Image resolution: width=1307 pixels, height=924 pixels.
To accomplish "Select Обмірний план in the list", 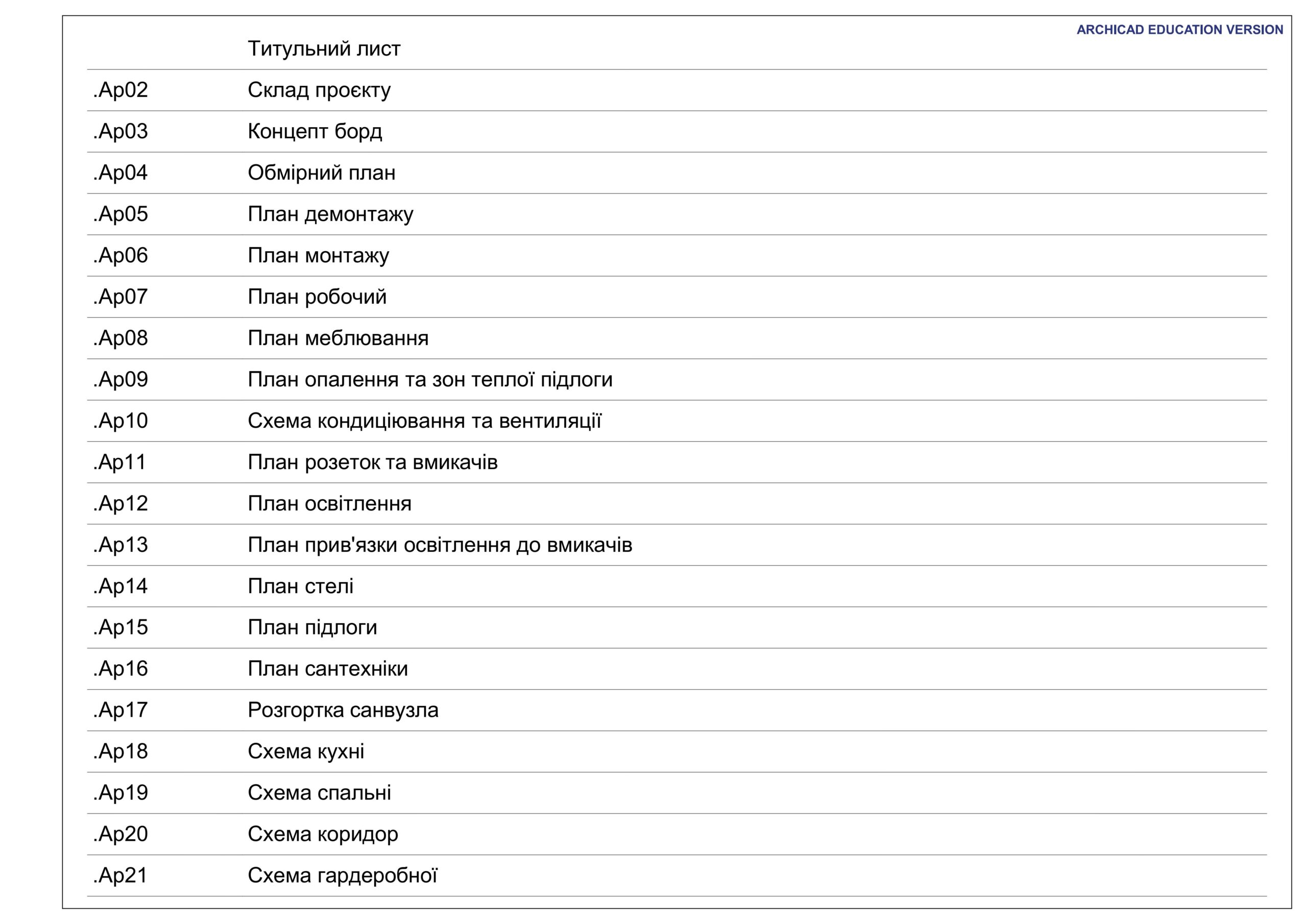I will (x=322, y=173).
